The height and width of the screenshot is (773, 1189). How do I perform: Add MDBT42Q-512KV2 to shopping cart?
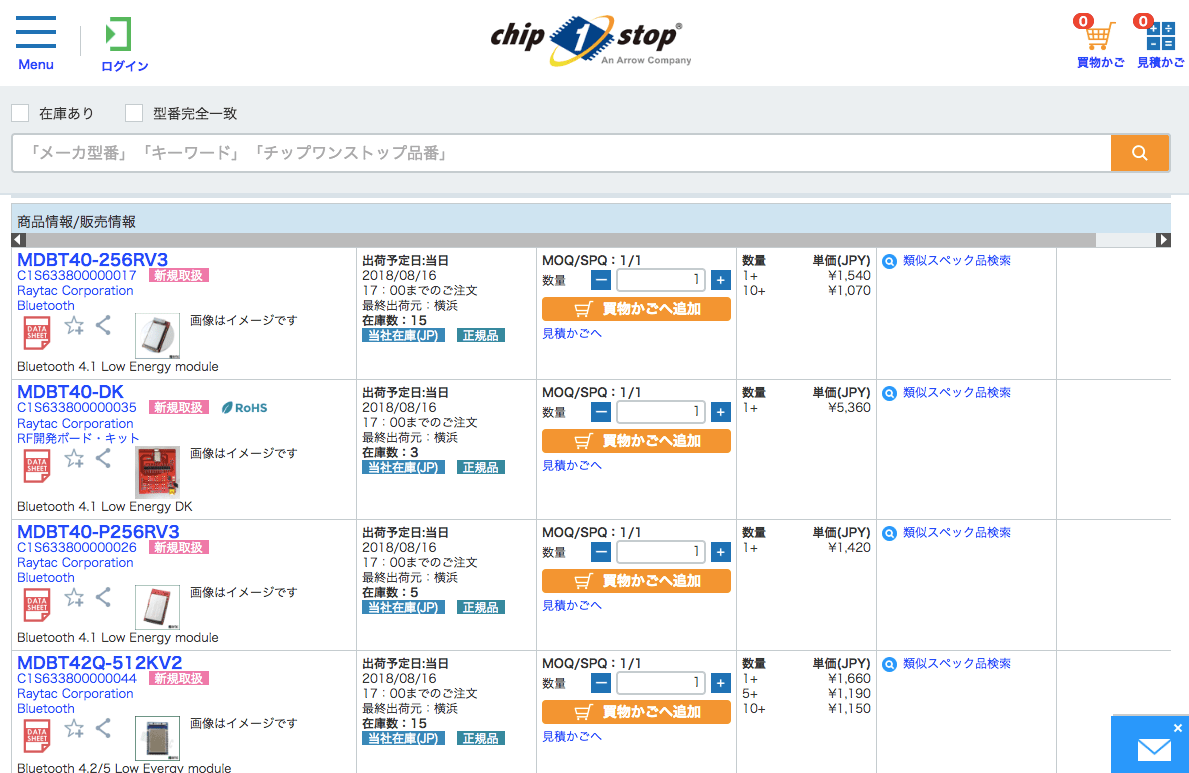636,712
